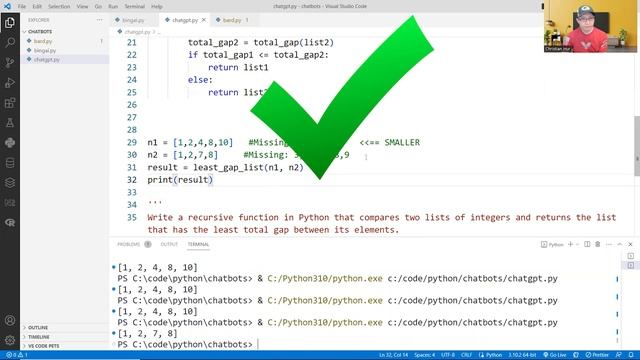This screenshot has width=640, height=360.
Task: Open errors and warnings status indicator
Action: pos(17,355)
